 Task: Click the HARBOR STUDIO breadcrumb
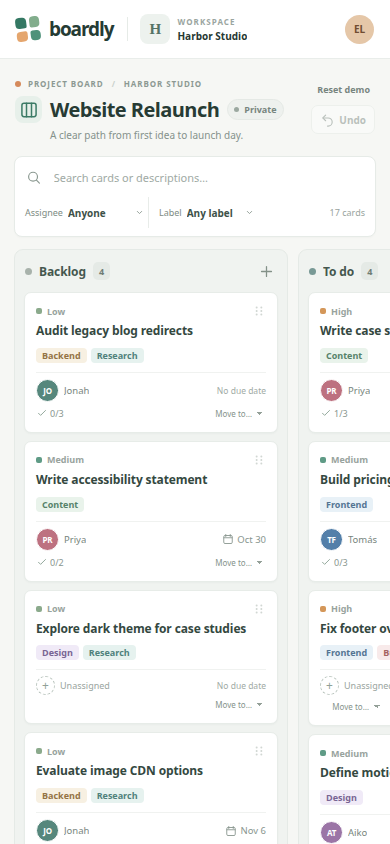(x=162, y=84)
